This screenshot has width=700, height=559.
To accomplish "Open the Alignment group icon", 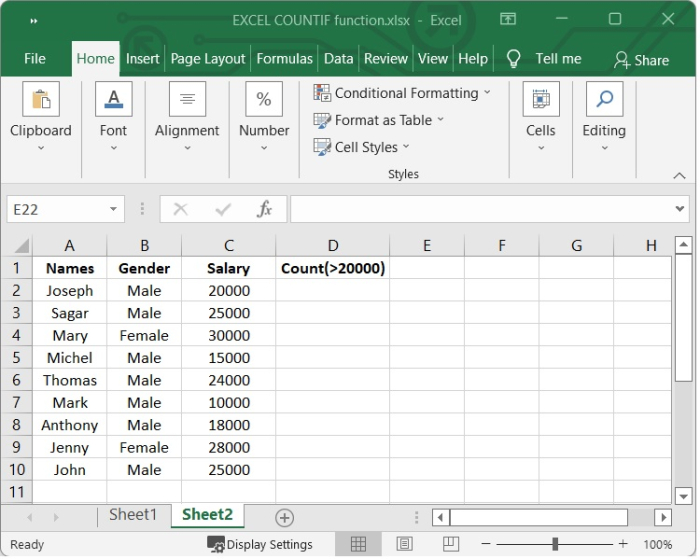I will point(187,100).
